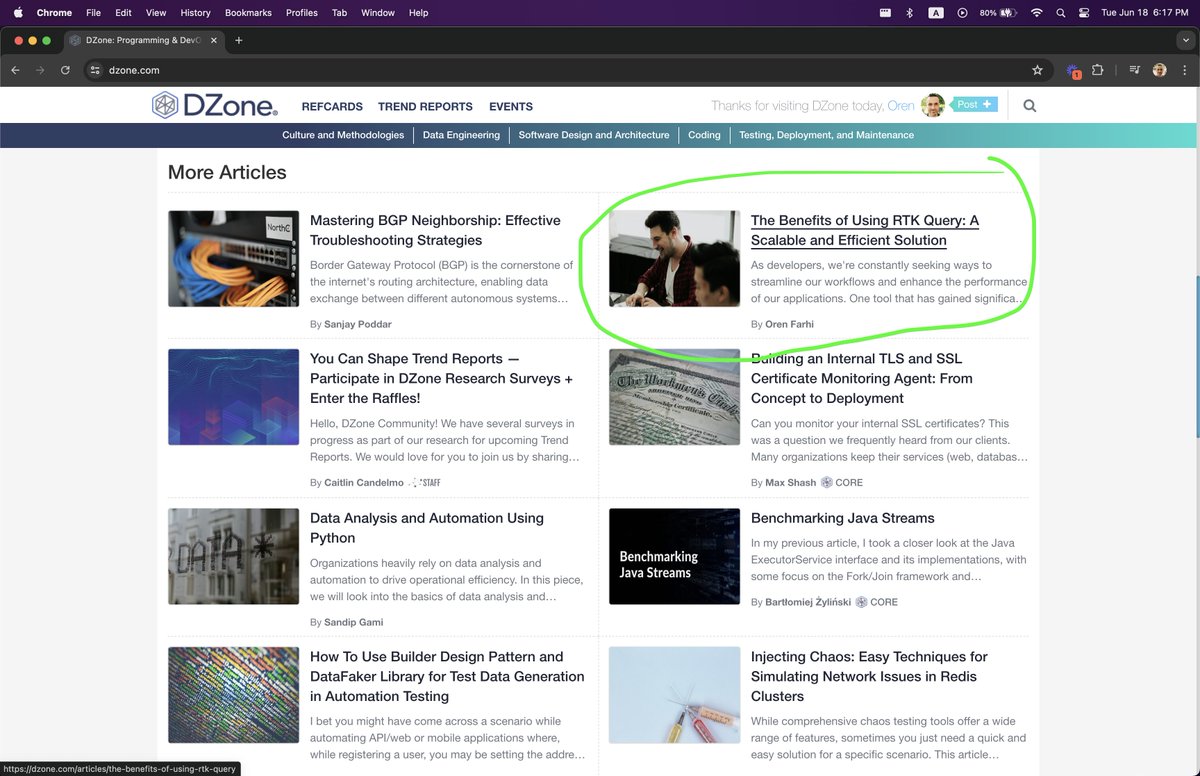View author Caitlin Candelmo's profile
The height and width of the screenshot is (776, 1200).
tap(364, 482)
